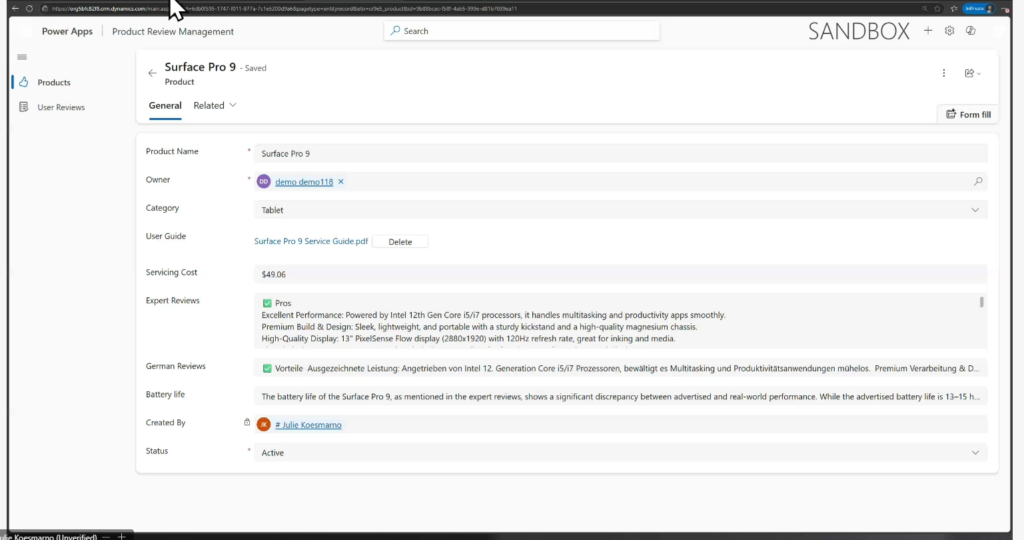Click the browser back arrow
Image resolution: width=1024 pixels, height=540 pixels.
(x=15, y=8)
